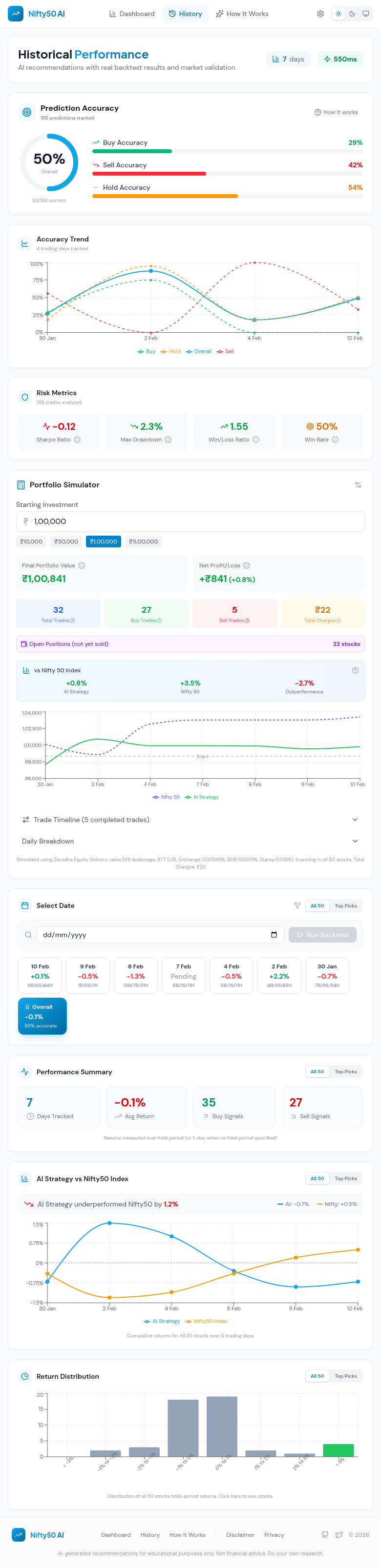The width and height of the screenshot is (381, 1568).
Task: Select the ₹10,000 investment preset
Action: [x=31, y=541]
